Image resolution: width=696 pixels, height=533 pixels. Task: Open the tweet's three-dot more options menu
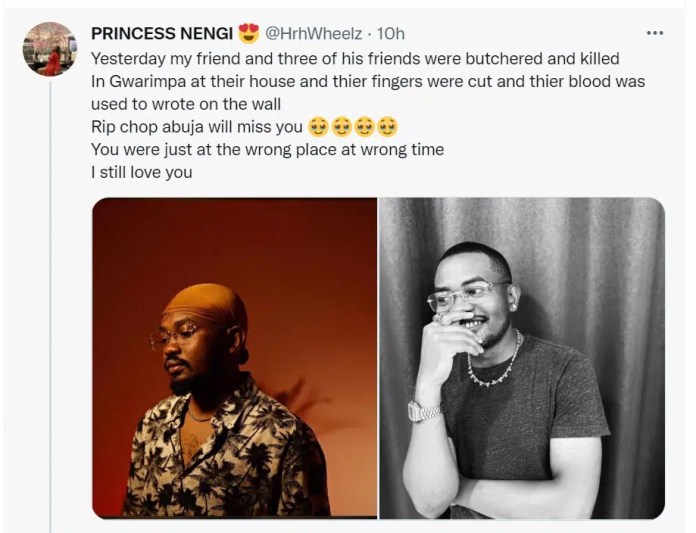(x=655, y=33)
